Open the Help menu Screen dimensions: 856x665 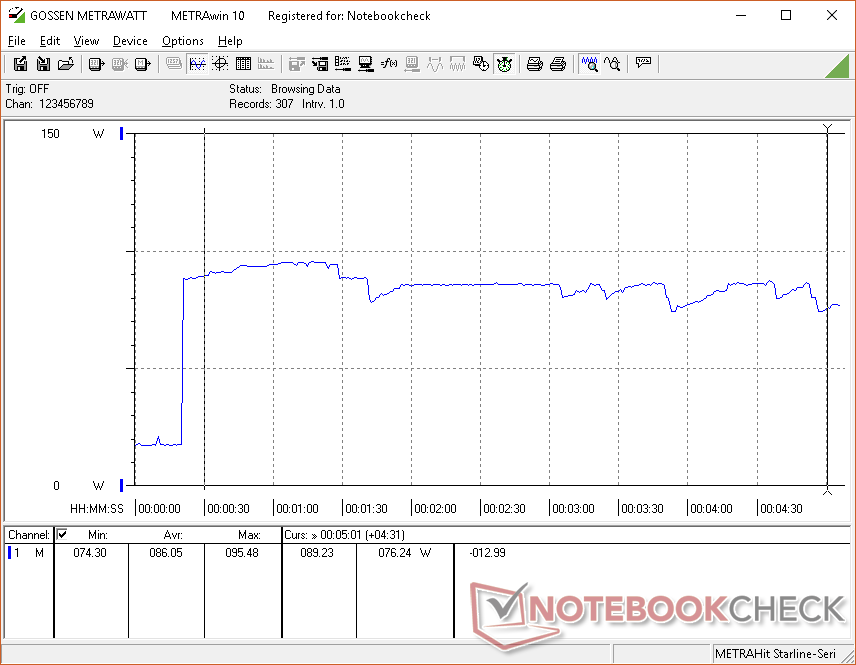coord(230,41)
